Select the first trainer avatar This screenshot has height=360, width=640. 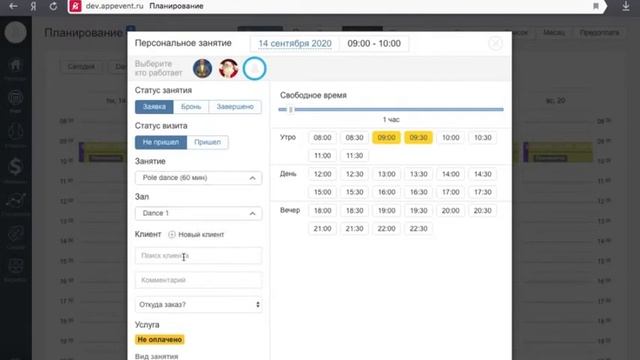(x=202, y=68)
